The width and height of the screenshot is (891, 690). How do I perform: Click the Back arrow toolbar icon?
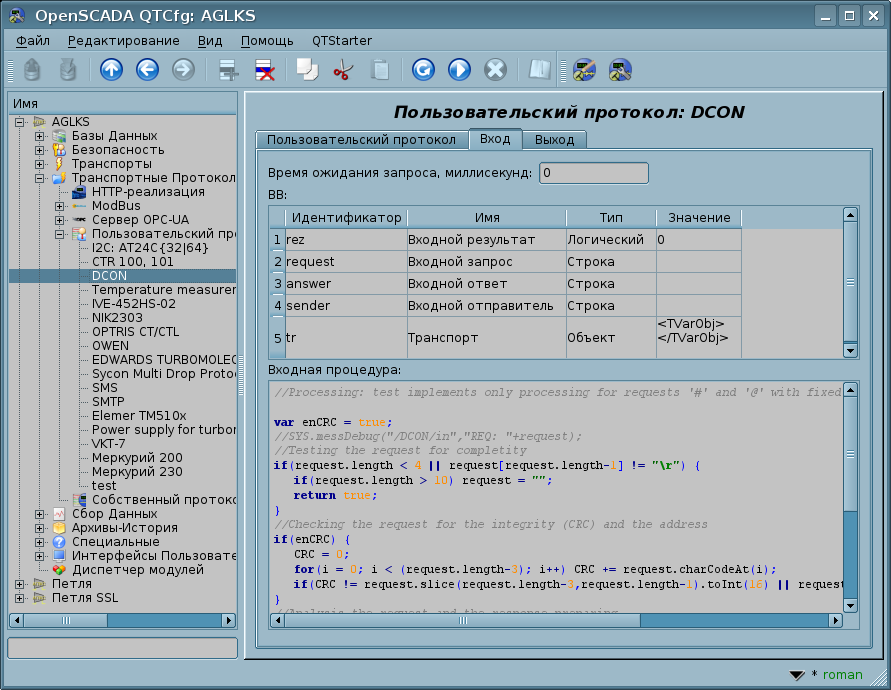(x=147, y=69)
